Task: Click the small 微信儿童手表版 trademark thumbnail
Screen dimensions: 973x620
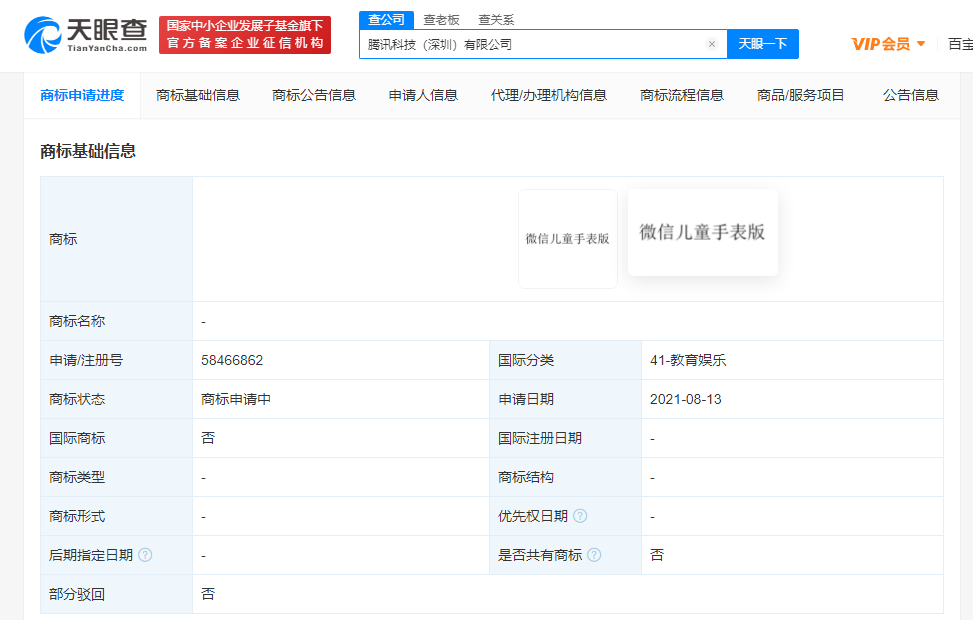Action: click(x=568, y=239)
